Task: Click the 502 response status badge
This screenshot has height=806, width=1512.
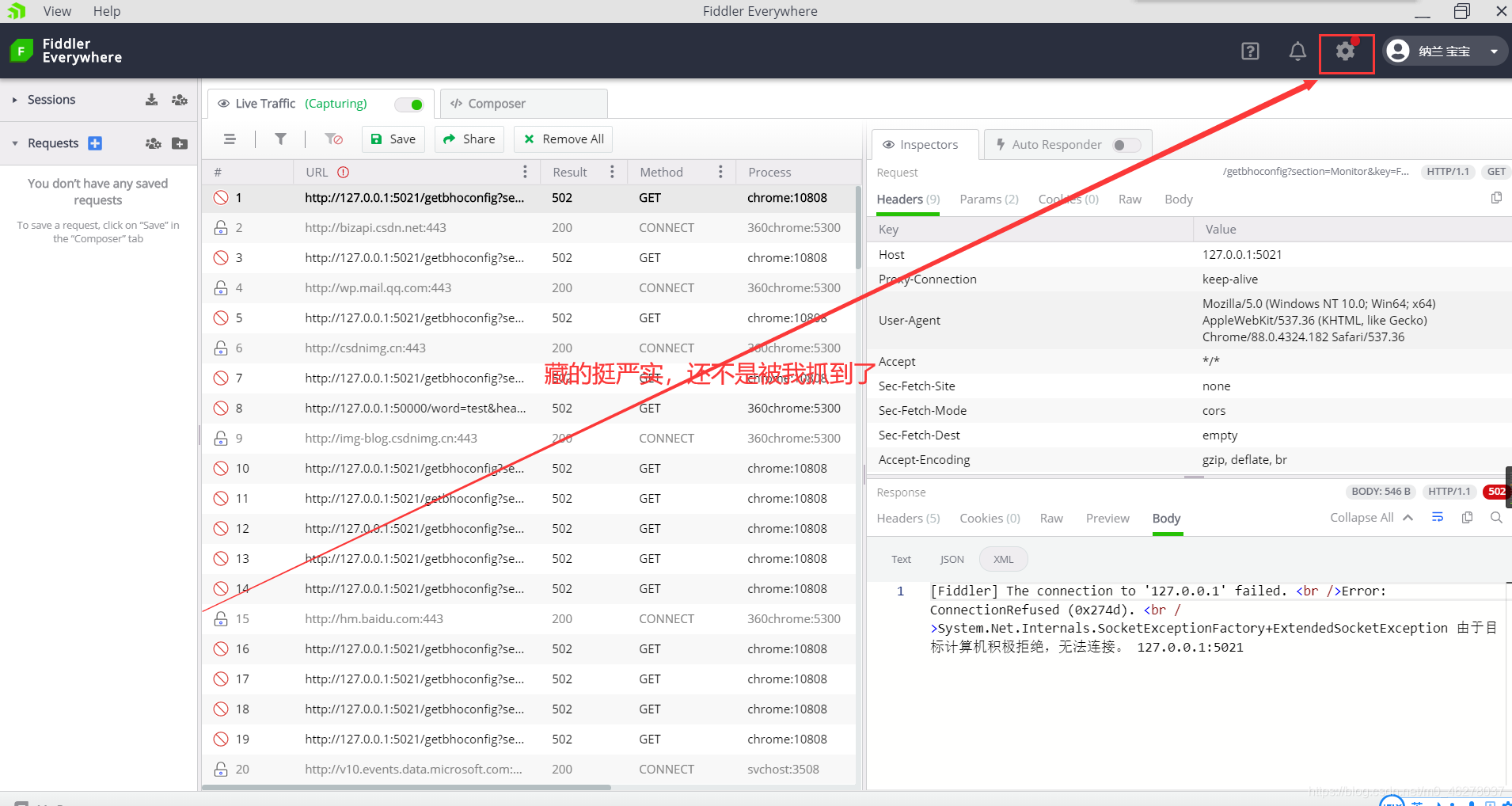Action: tap(1496, 492)
